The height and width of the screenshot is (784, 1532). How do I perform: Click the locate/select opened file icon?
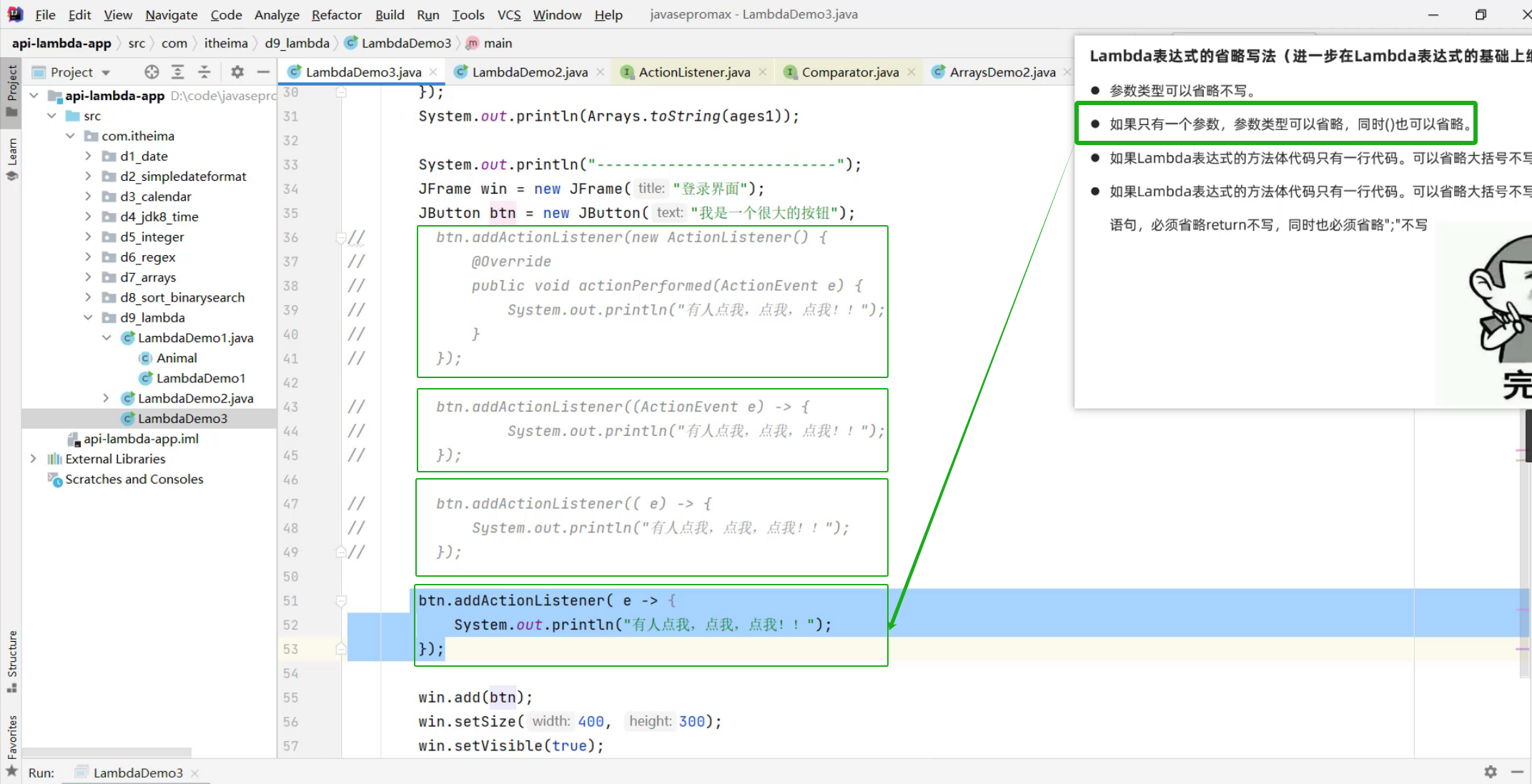(x=152, y=71)
